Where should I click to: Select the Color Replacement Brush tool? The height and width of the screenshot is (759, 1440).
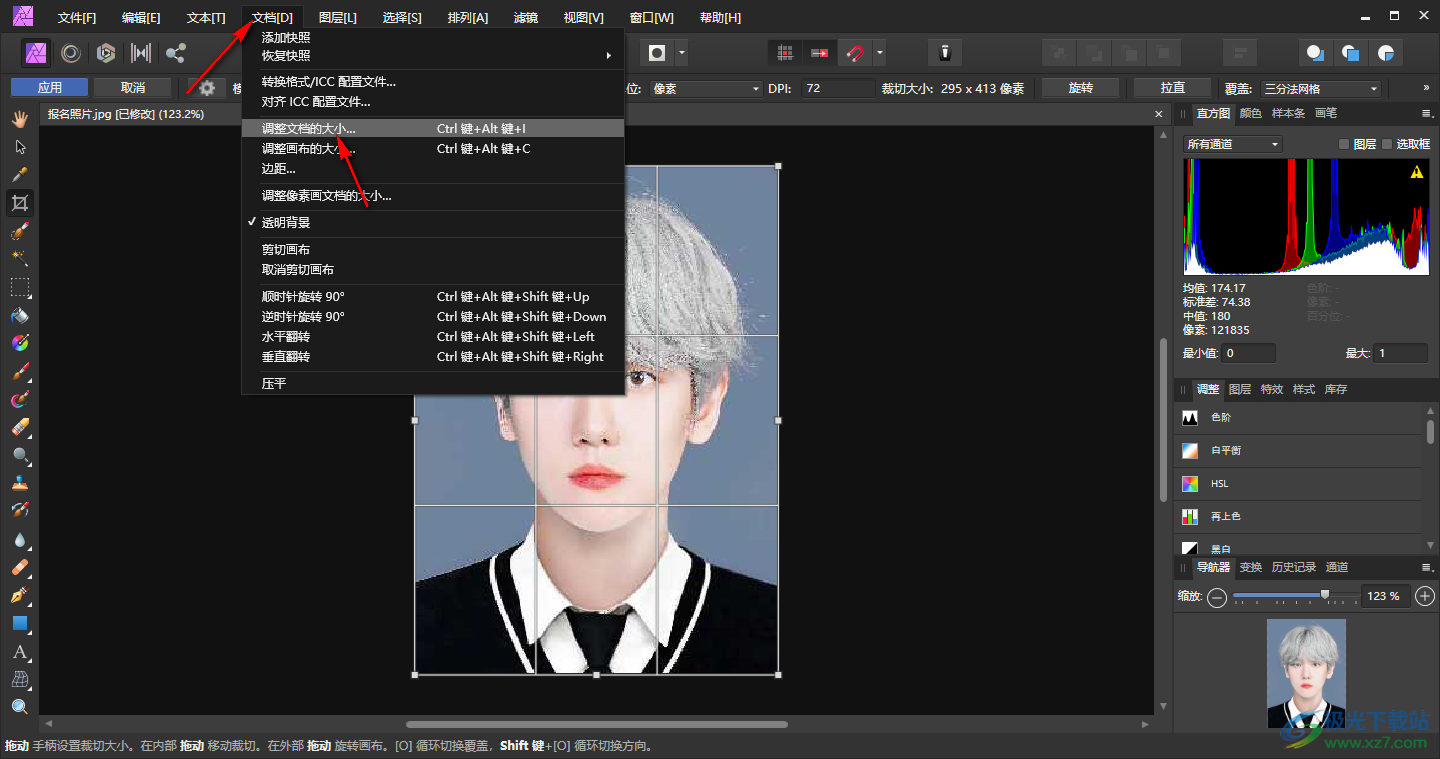click(19, 399)
